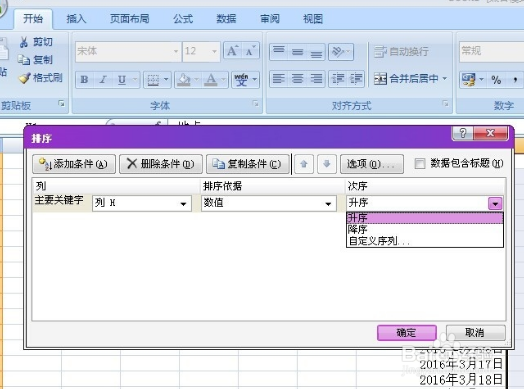Click 添加条件 (Add Level) button
This screenshot has height=389, width=524.
74,164
